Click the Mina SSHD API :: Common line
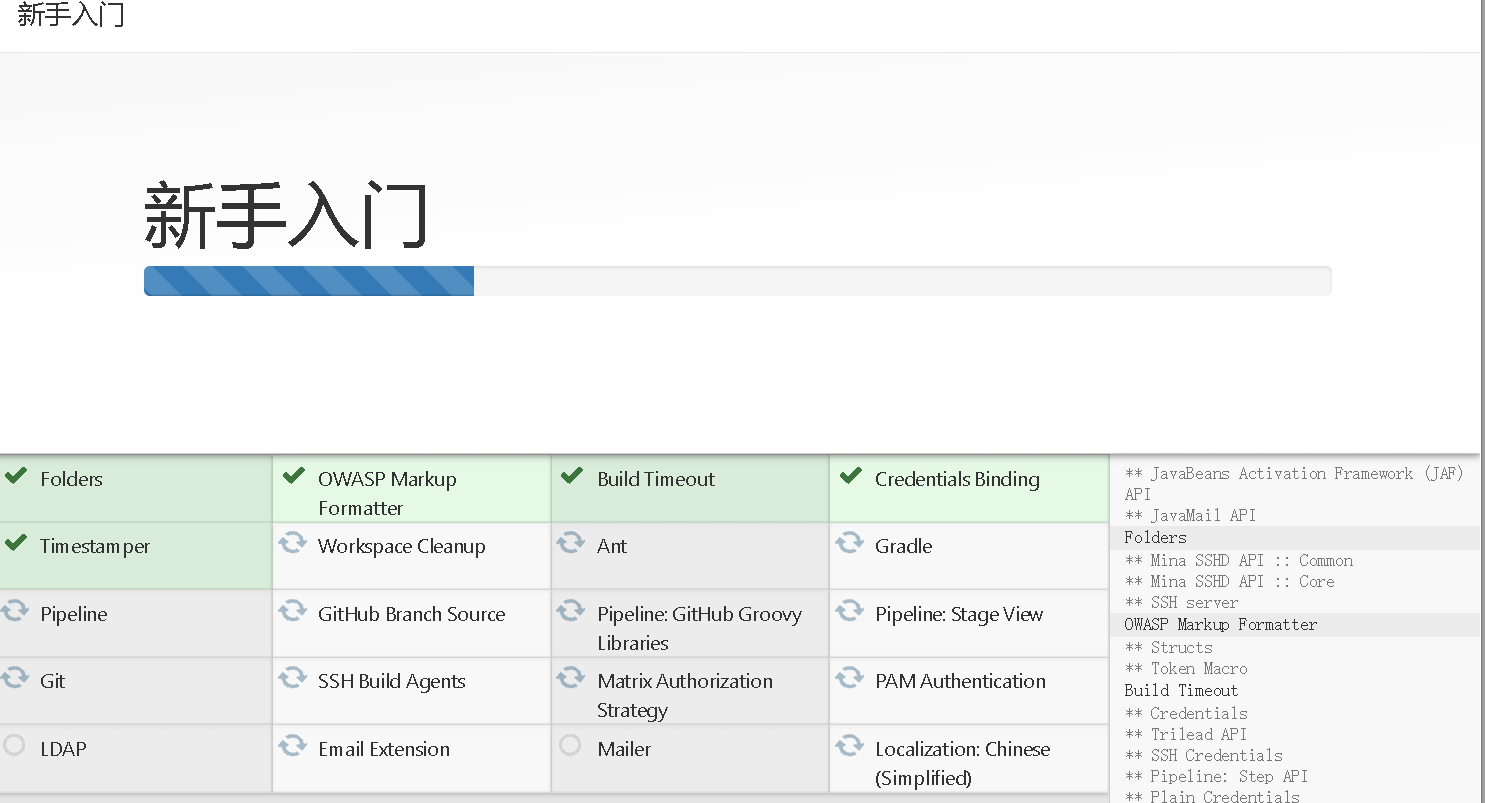The width and height of the screenshot is (1485, 803). click(x=1239, y=561)
